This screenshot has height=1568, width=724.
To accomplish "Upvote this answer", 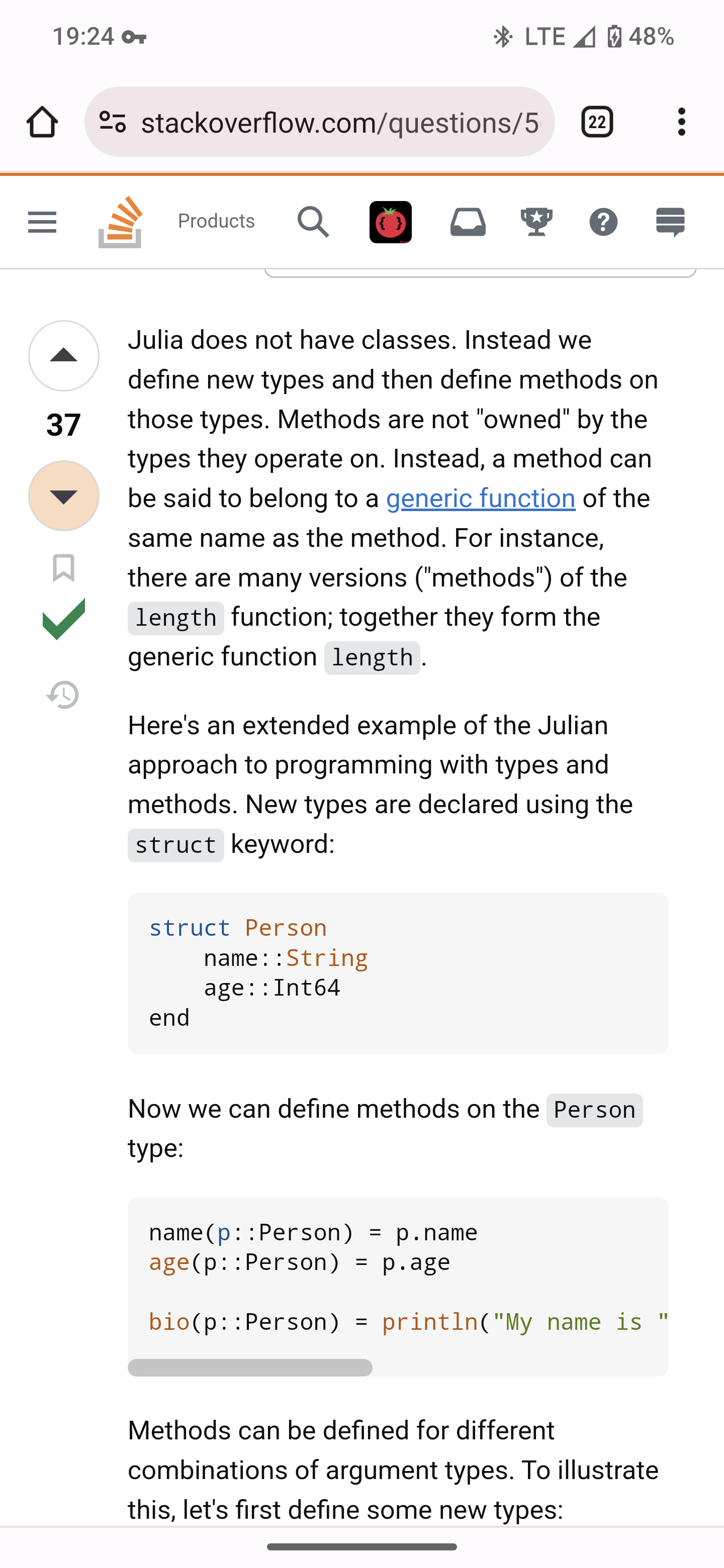I will 64,355.
